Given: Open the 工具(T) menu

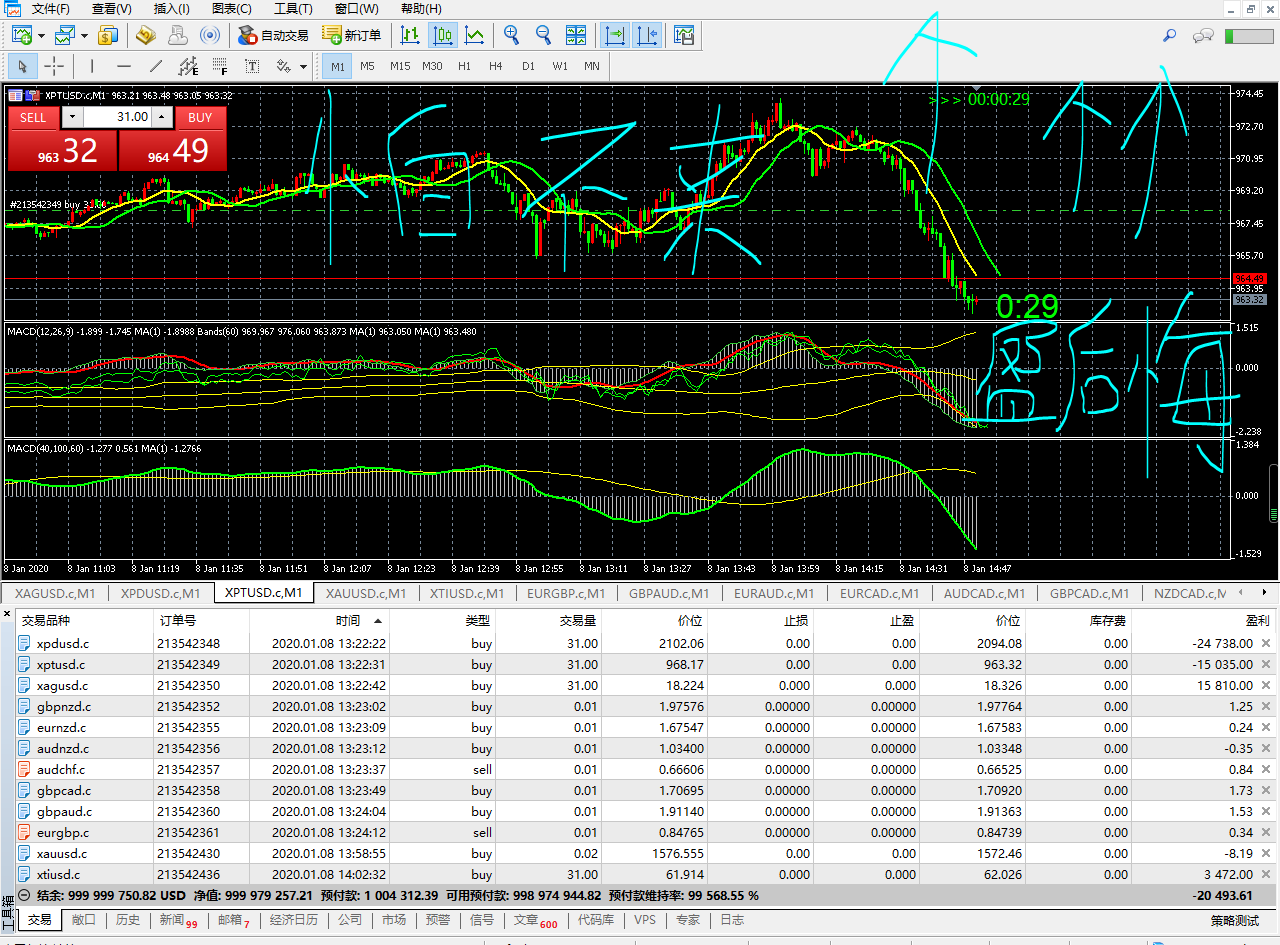Looking at the screenshot, I should pyautogui.click(x=294, y=8).
